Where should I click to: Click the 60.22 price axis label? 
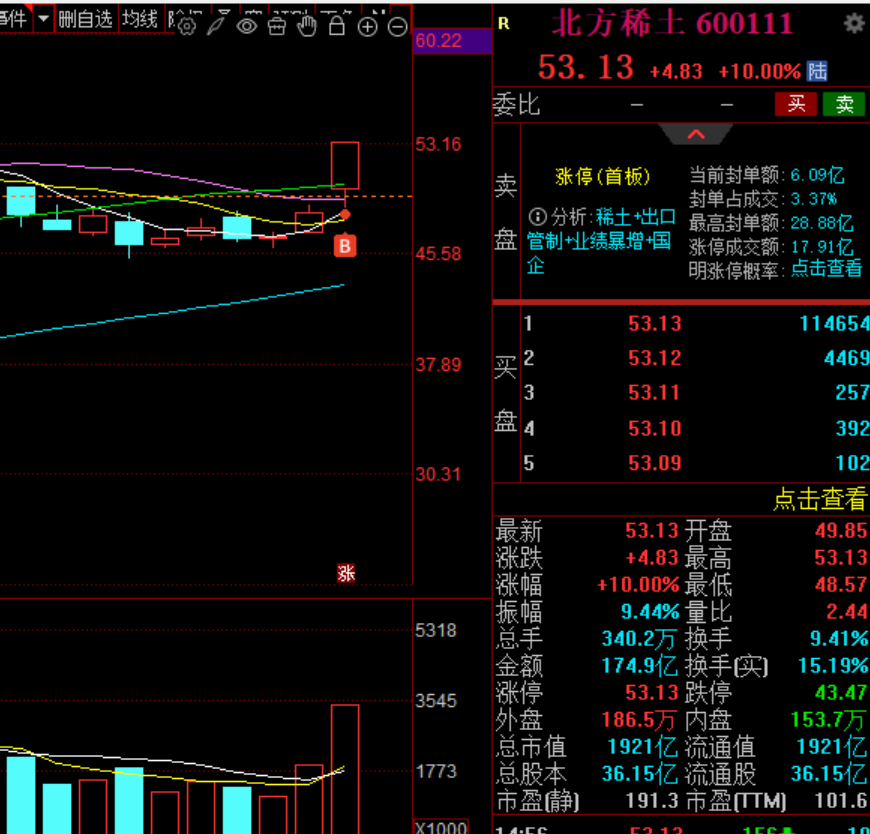click(x=438, y=41)
